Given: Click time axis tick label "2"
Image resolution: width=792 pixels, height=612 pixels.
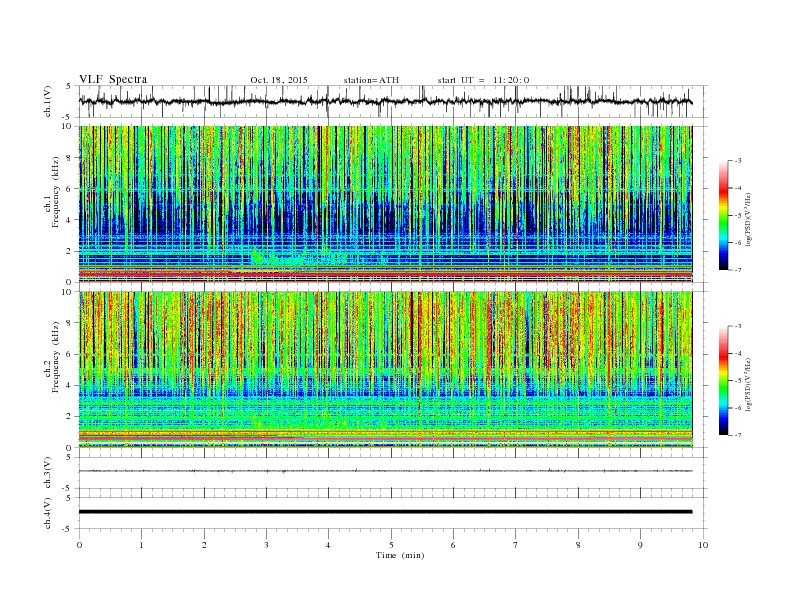Looking at the screenshot, I should pos(204,545).
